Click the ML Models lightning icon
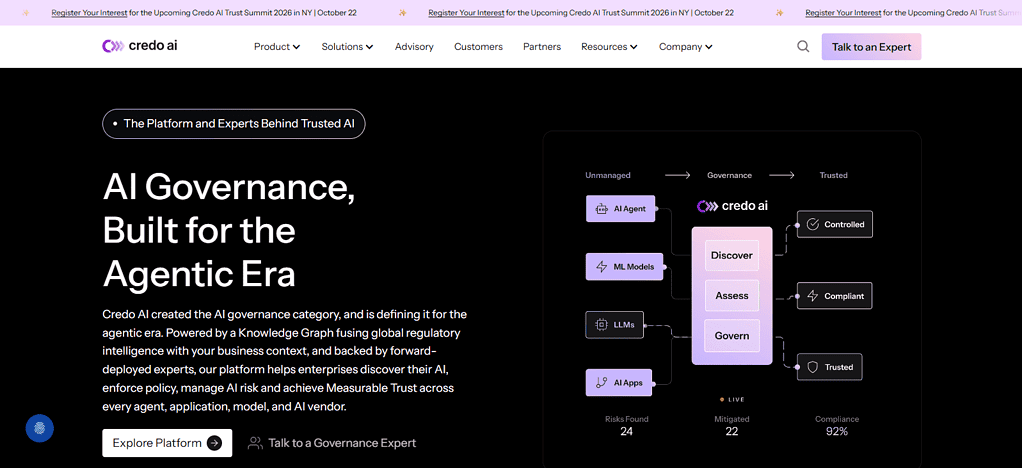 point(602,267)
